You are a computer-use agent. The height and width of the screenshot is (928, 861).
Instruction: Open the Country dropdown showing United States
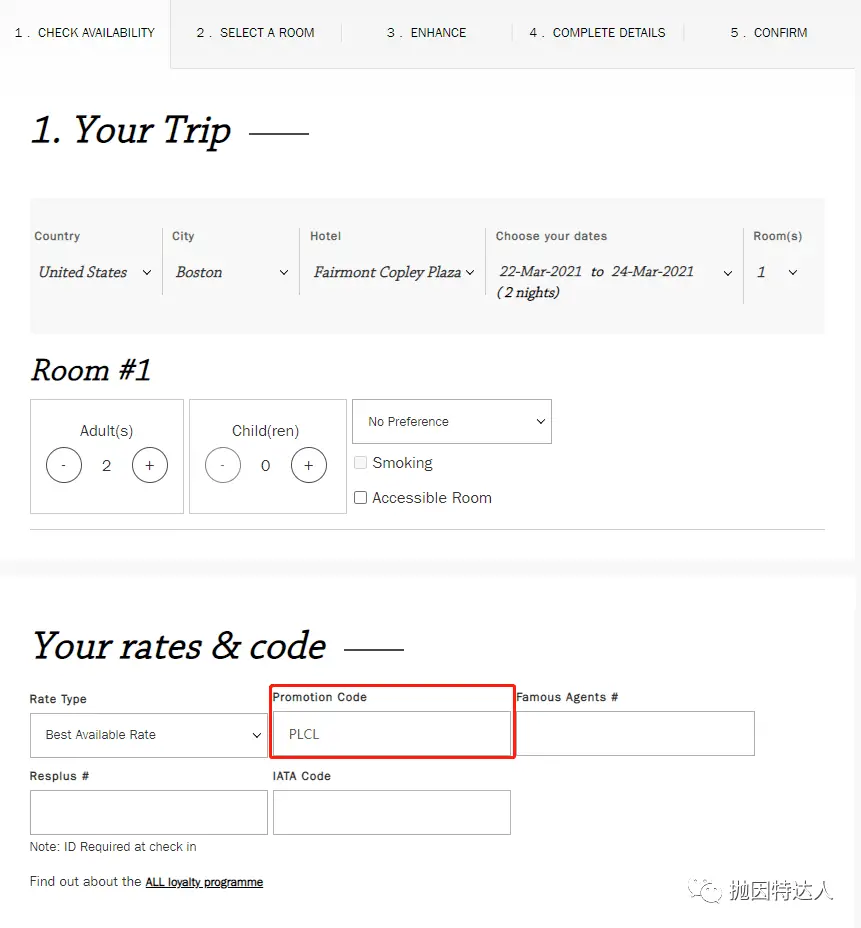95,272
